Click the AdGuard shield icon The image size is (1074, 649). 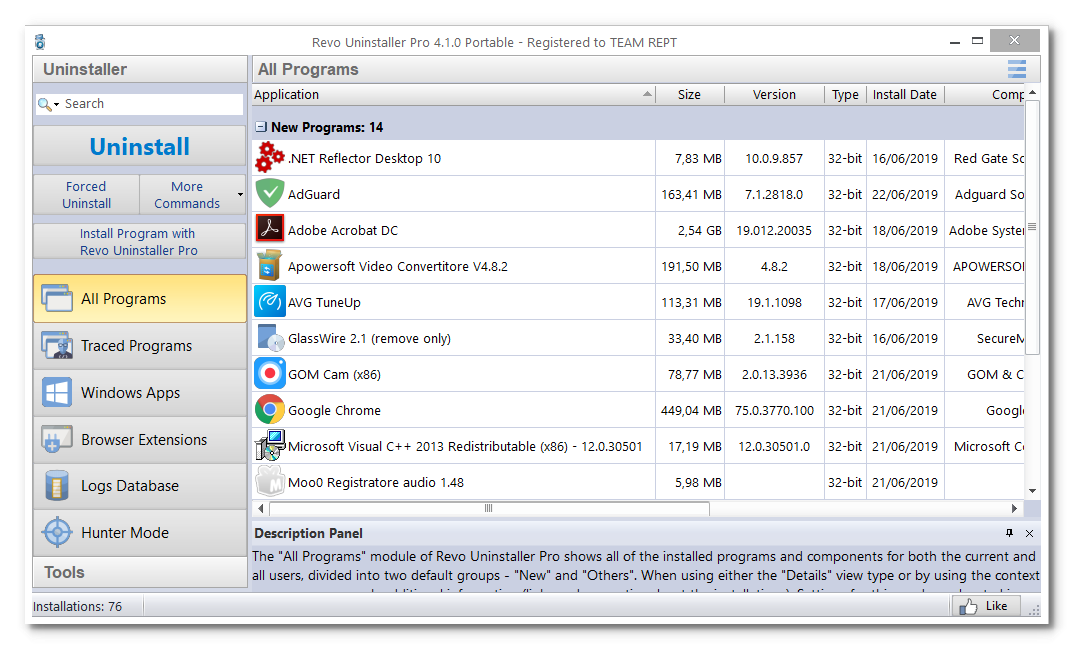click(269, 193)
